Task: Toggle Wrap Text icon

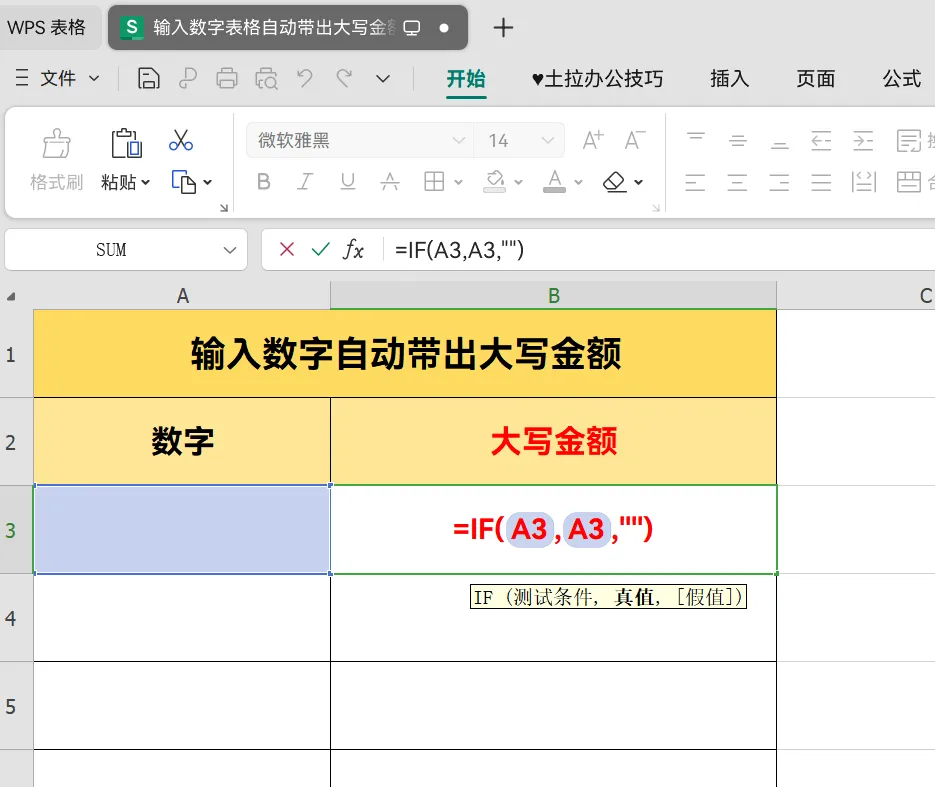Action: pos(909,141)
